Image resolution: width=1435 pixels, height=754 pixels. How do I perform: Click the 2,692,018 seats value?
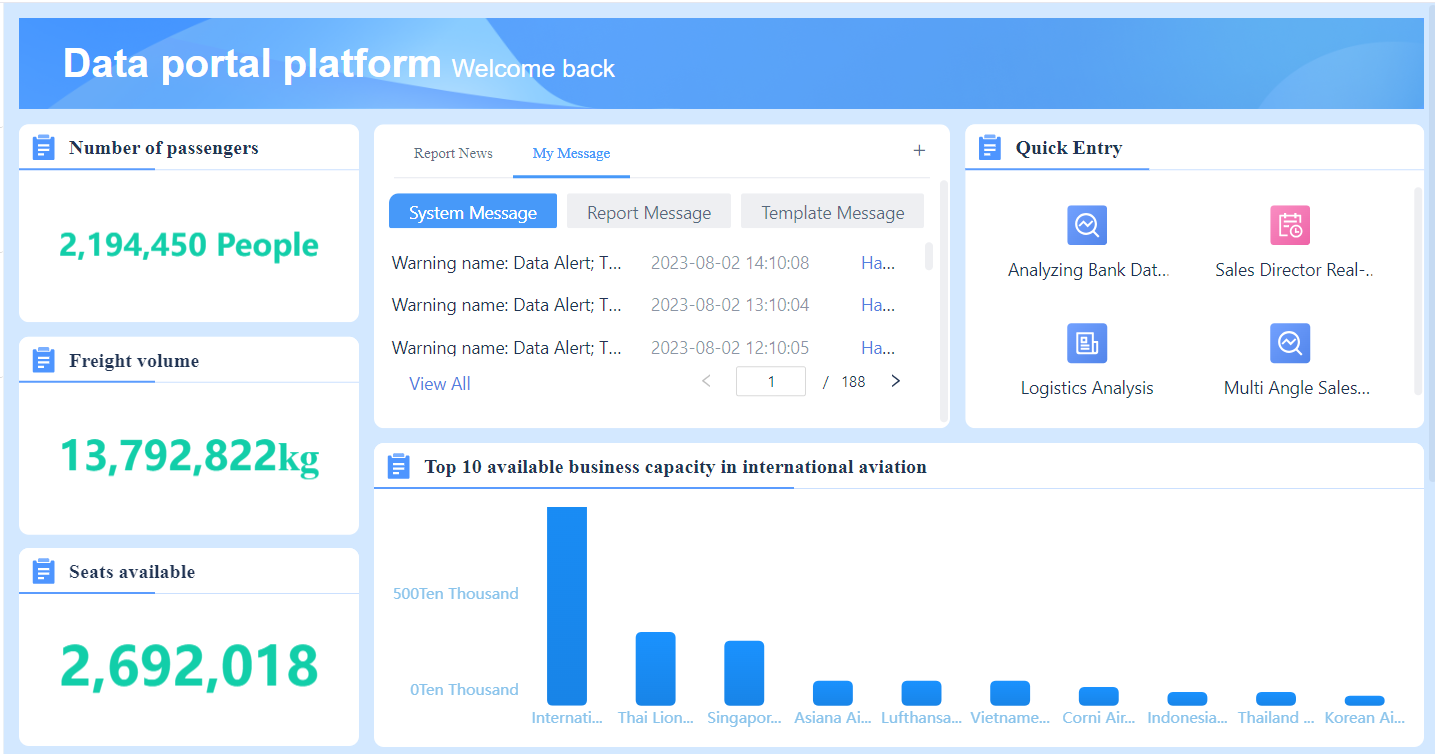(x=189, y=666)
